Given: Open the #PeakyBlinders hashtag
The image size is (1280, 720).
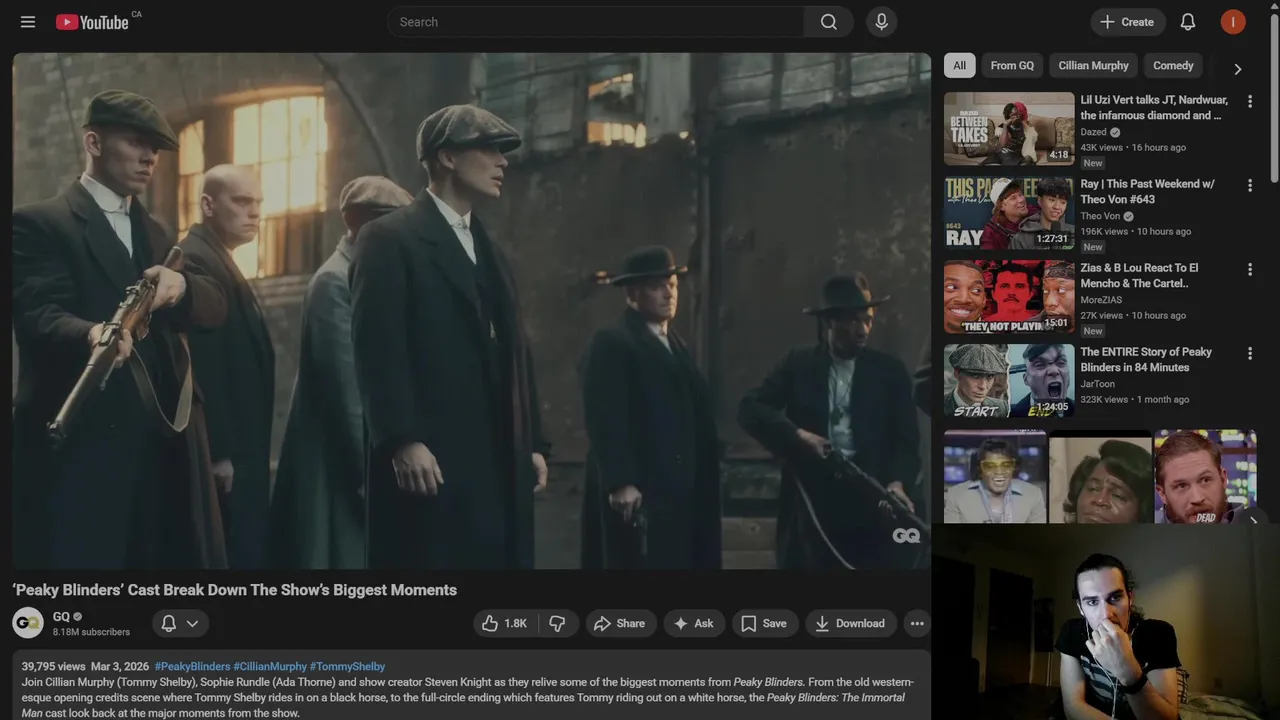Looking at the screenshot, I should (x=192, y=666).
